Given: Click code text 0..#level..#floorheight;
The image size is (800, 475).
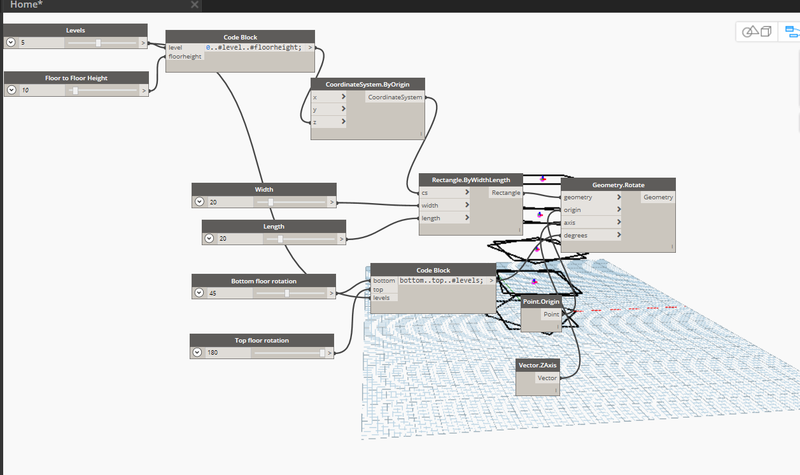Looking at the screenshot, I should coord(254,47).
